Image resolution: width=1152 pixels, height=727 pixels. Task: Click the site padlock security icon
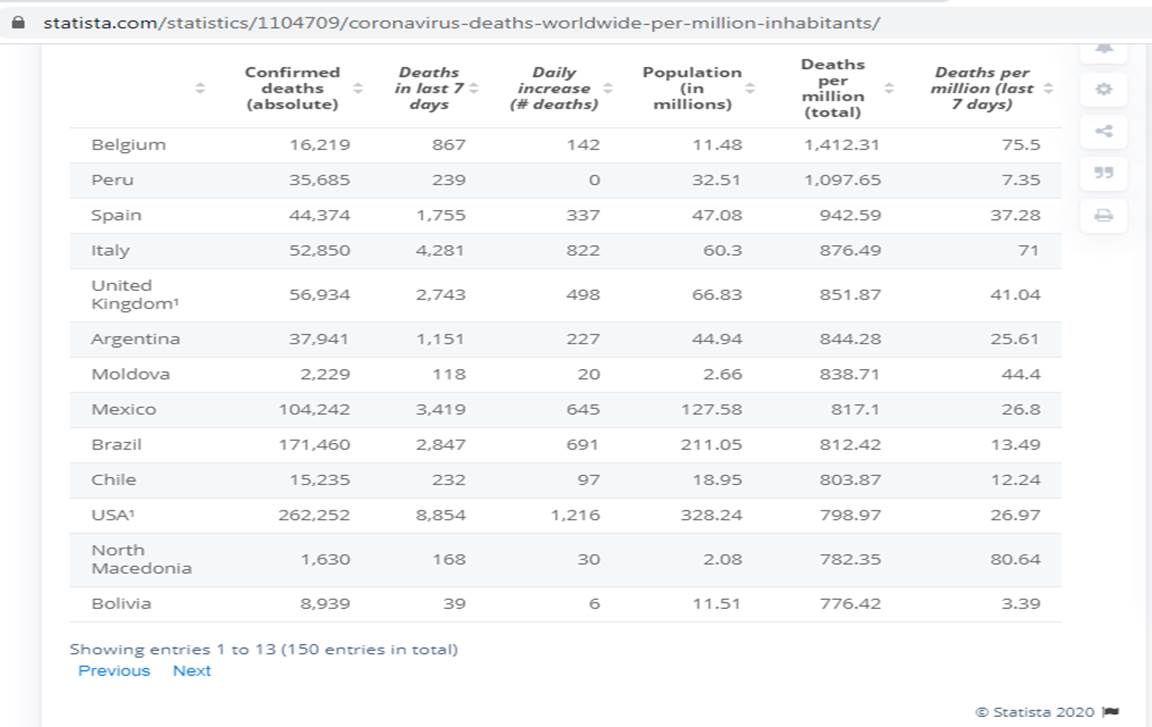point(17,22)
